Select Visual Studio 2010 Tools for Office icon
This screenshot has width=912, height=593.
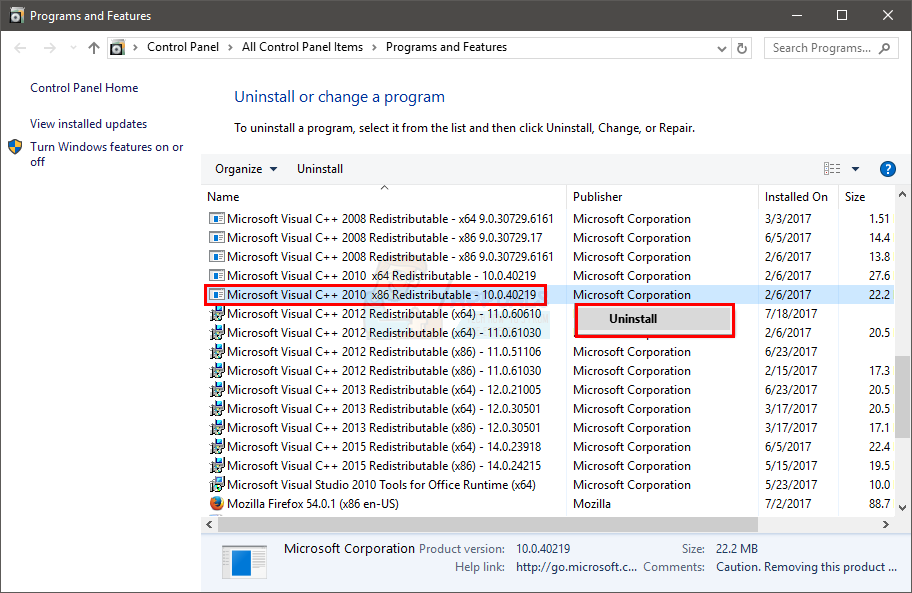point(217,485)
